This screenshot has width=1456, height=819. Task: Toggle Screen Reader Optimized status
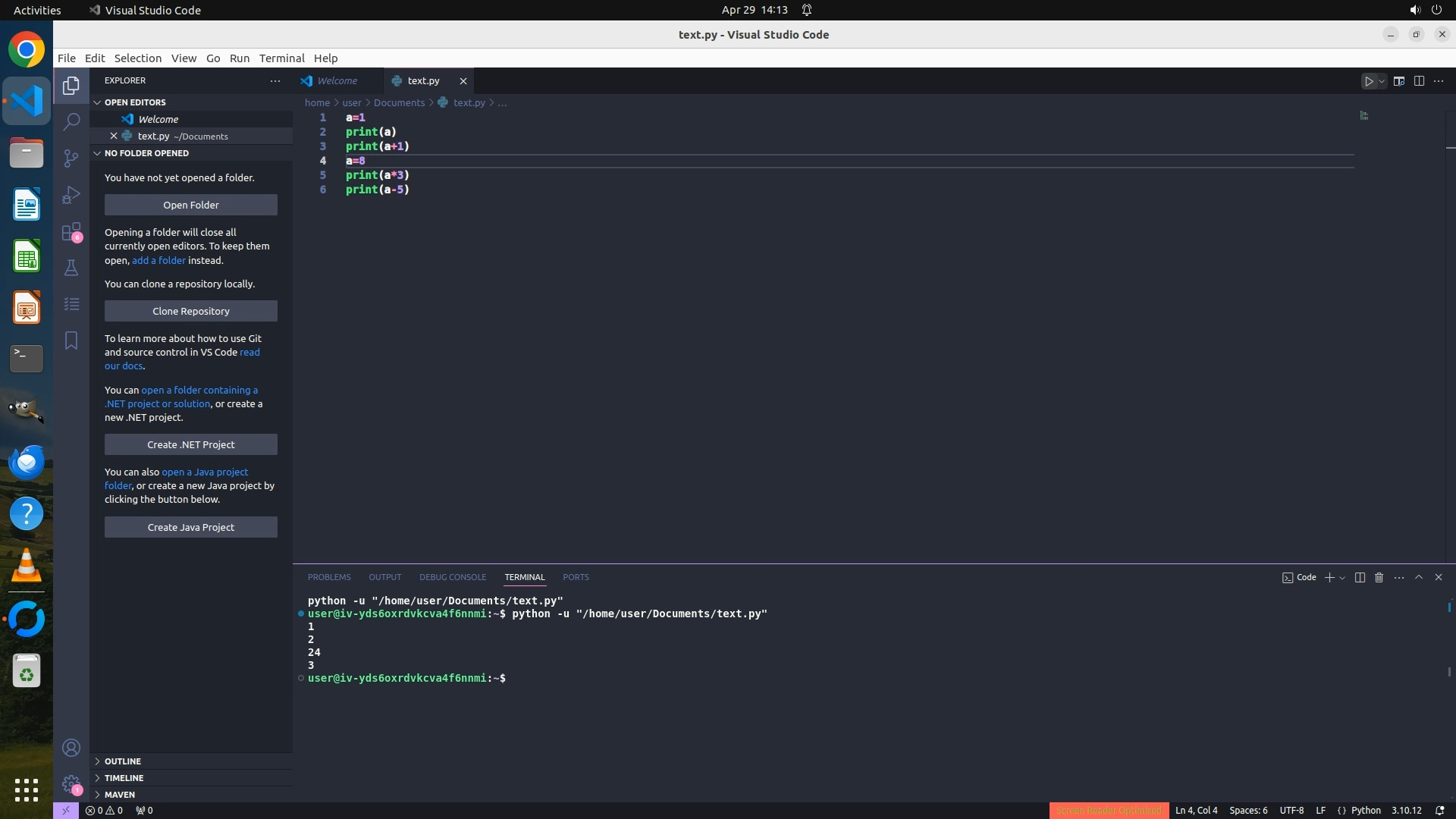tap(1109, 811)
